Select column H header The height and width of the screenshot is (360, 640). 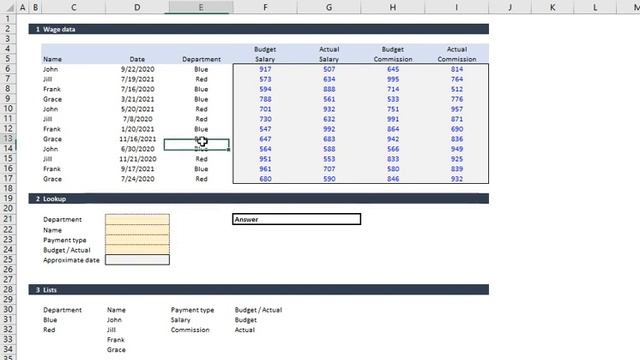pos(393,7)
